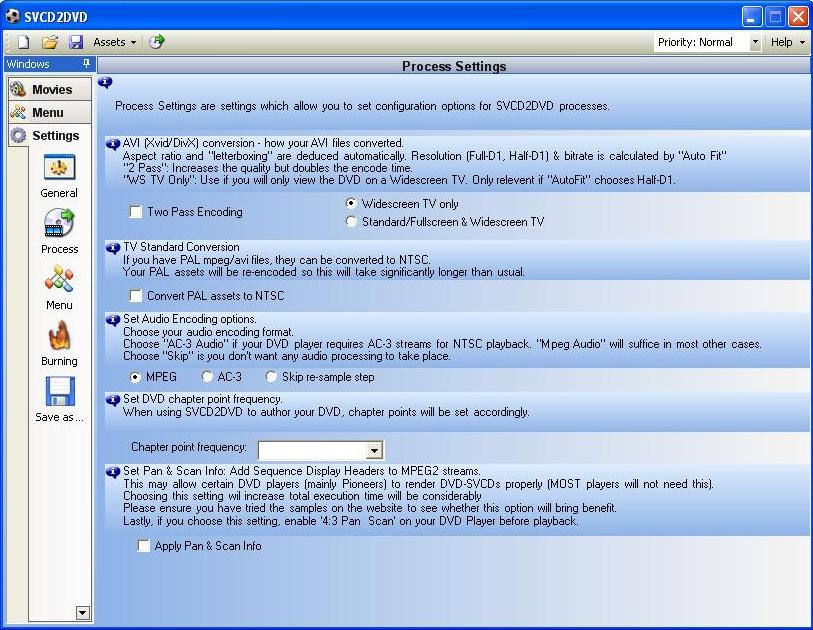Open the Chapter point frequency dropdown

374,450
